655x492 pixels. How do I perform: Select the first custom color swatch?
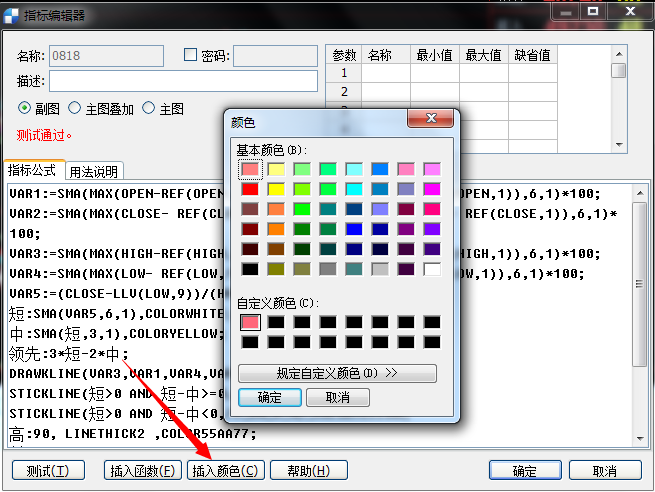coord(250,322)
